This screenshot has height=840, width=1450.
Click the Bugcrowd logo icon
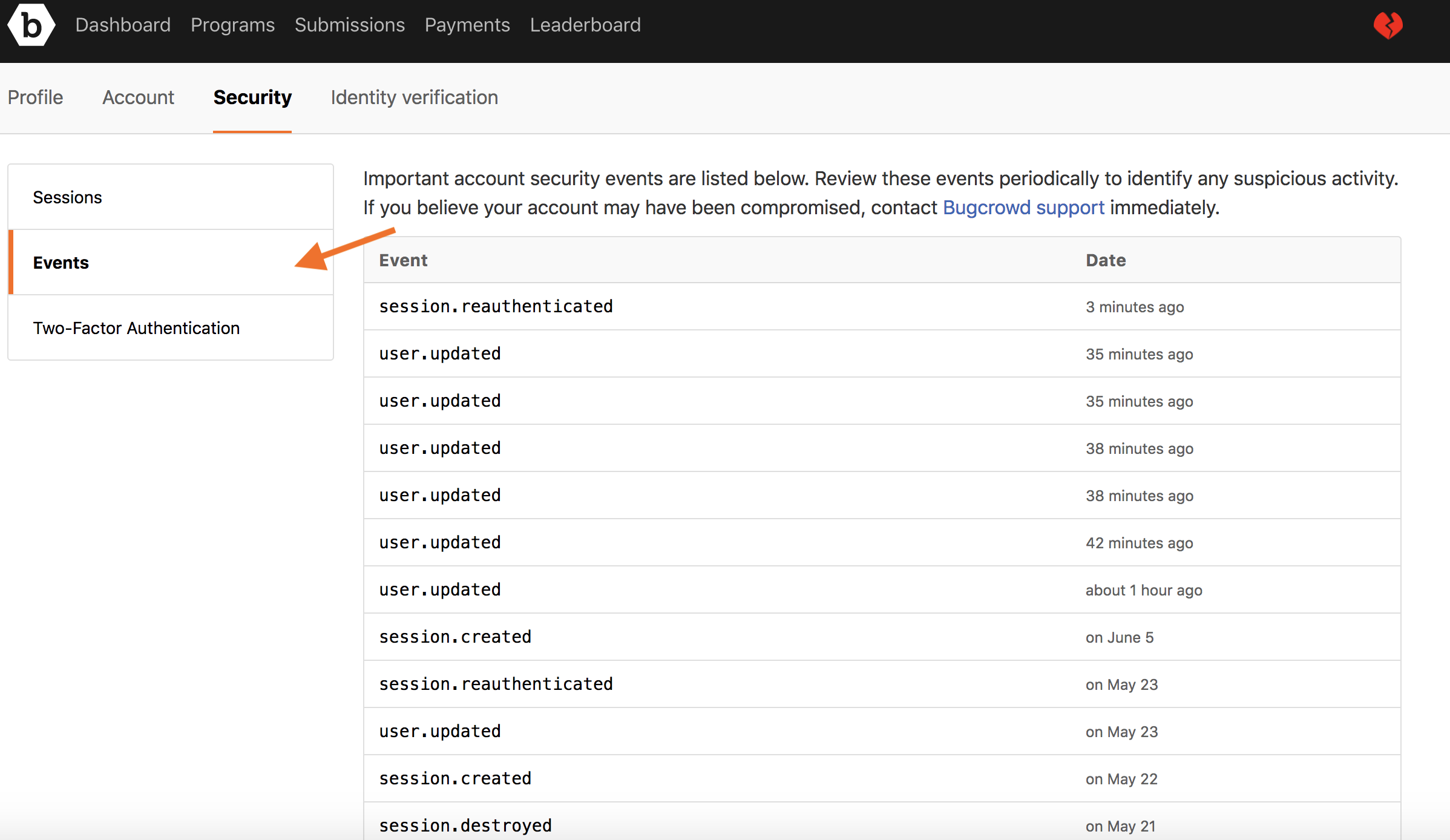click(31, 25)
